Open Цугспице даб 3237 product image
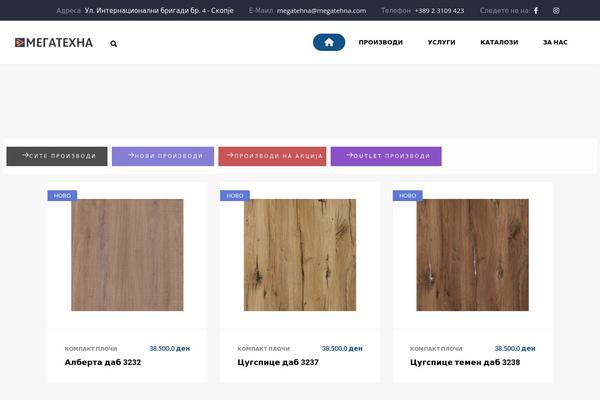This screenshot has height=400, width=600. click(x=300, y=255)
